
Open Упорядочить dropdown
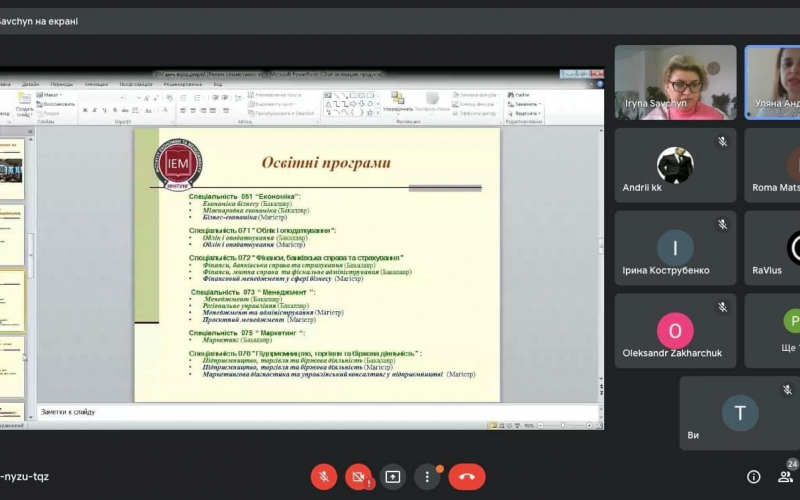[x=398, y=102]
